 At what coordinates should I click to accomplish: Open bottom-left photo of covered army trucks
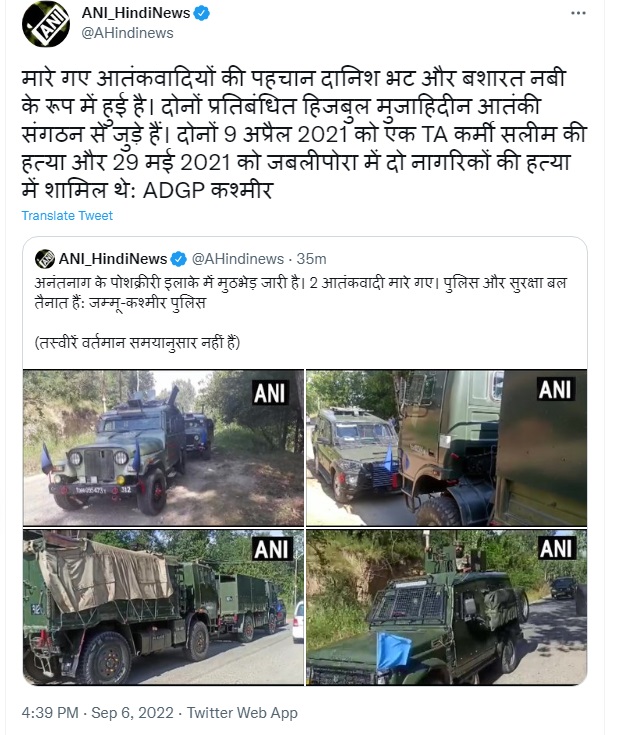164,607
